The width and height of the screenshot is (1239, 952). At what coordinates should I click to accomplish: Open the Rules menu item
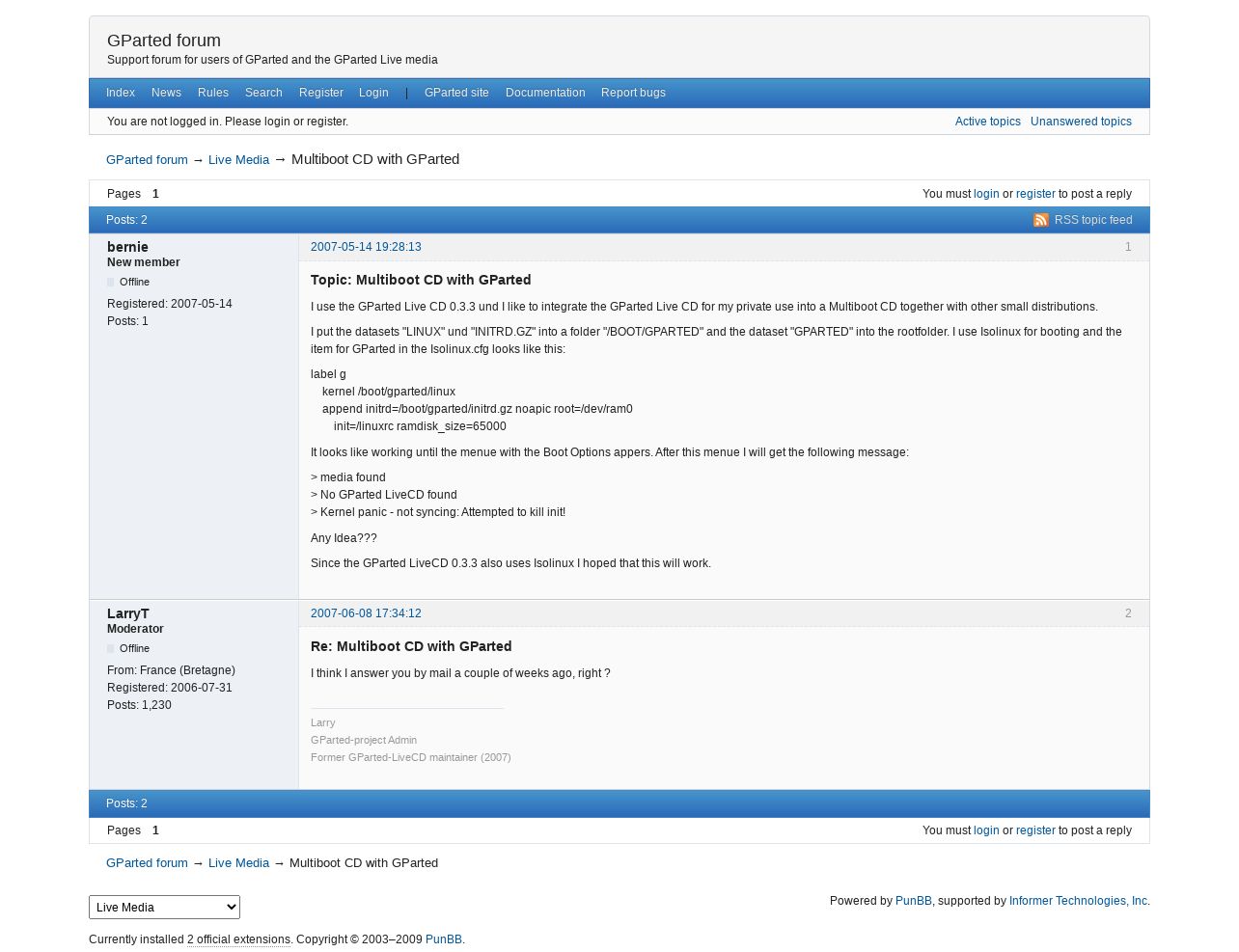pos(213,93)
